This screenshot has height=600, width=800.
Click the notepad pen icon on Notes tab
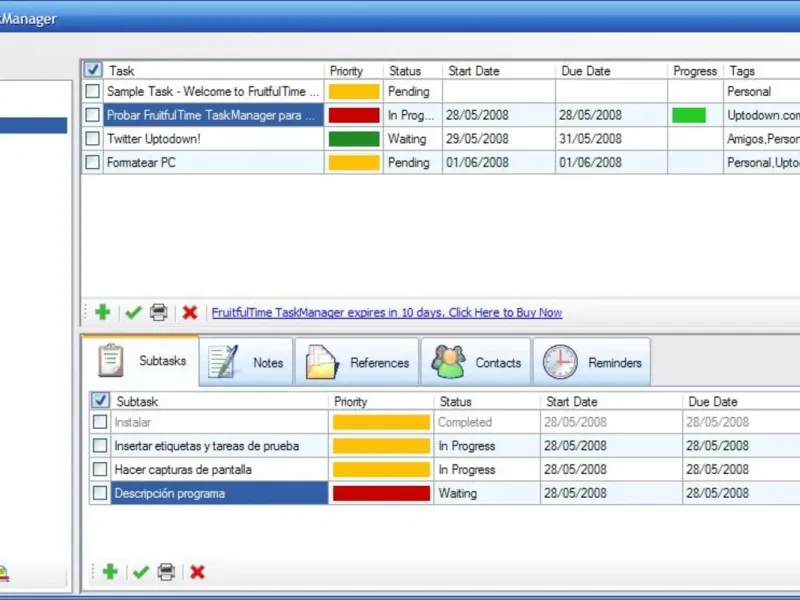click(223, 362)
